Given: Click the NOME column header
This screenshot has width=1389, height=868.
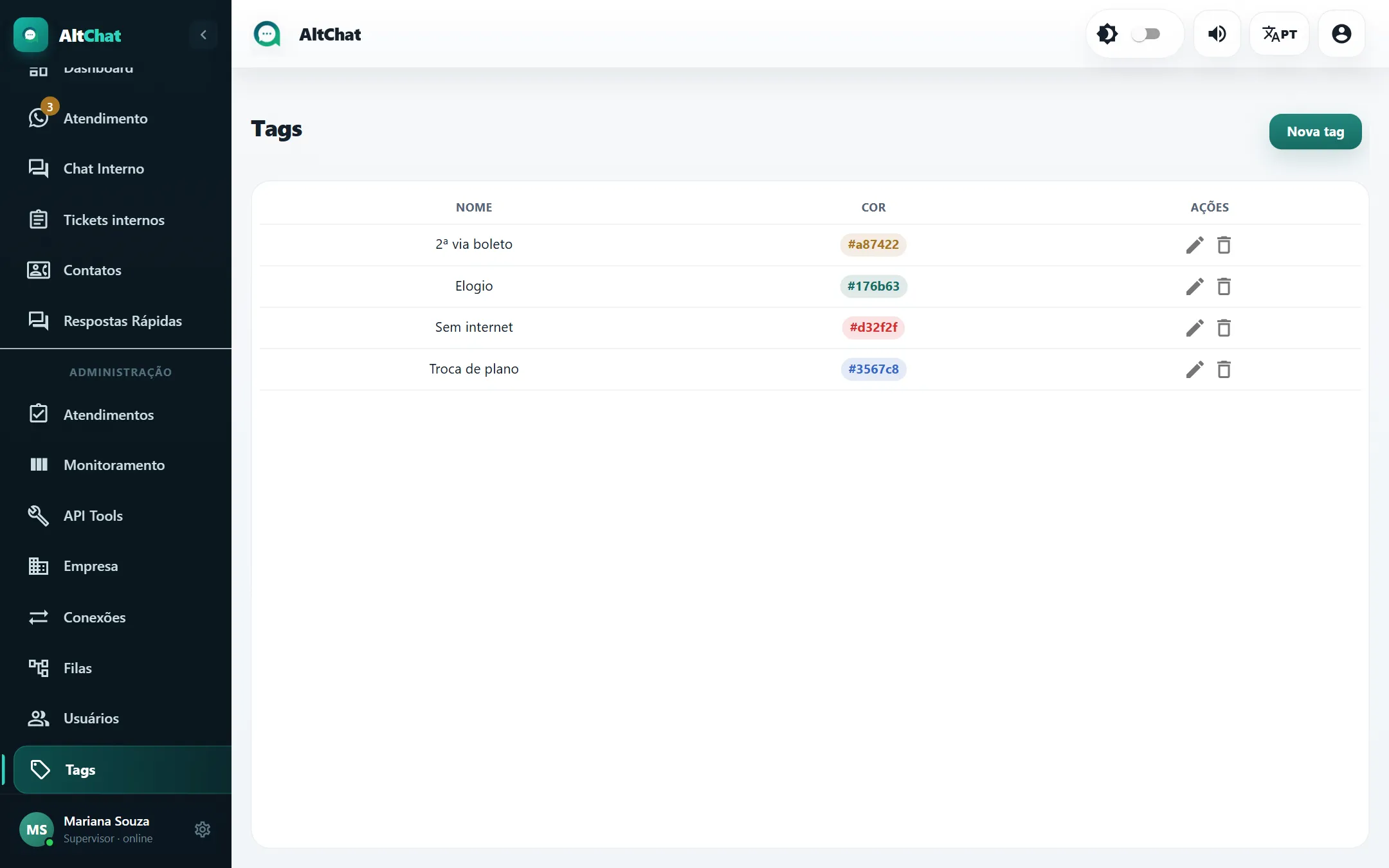Looking at the screenshot, I should [474, 207].
